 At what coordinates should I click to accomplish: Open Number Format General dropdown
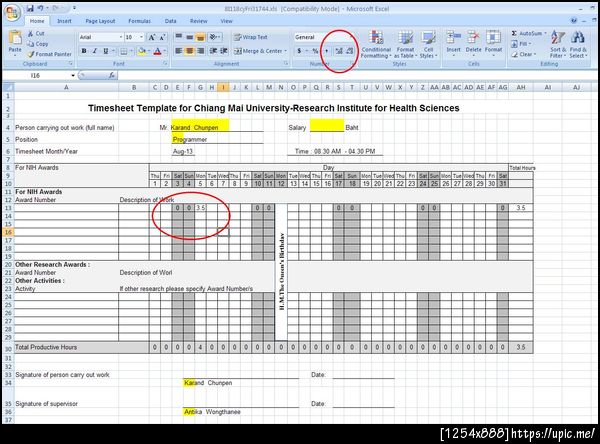point(351,37)
